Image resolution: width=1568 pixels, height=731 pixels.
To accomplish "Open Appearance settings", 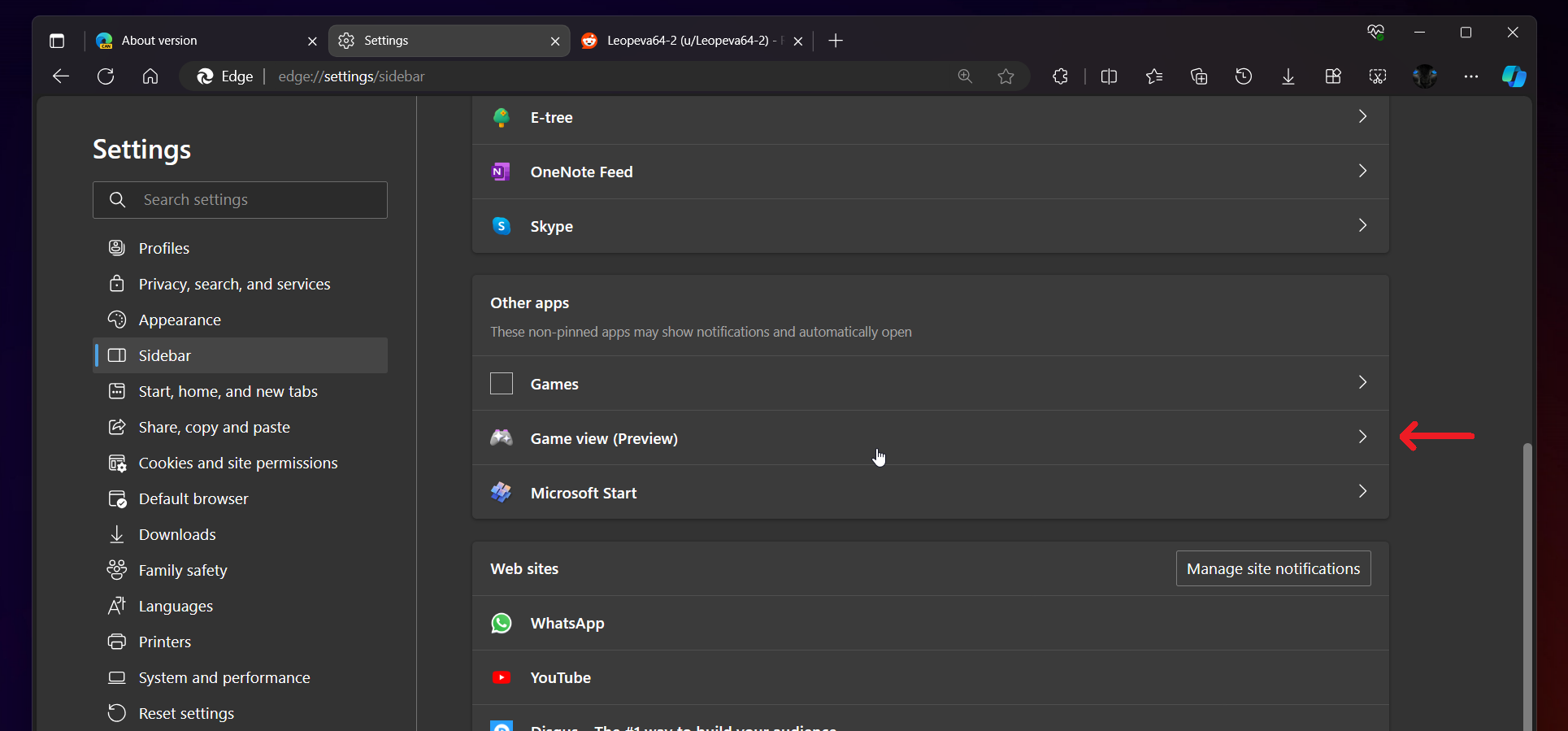I will coord(240,320).
